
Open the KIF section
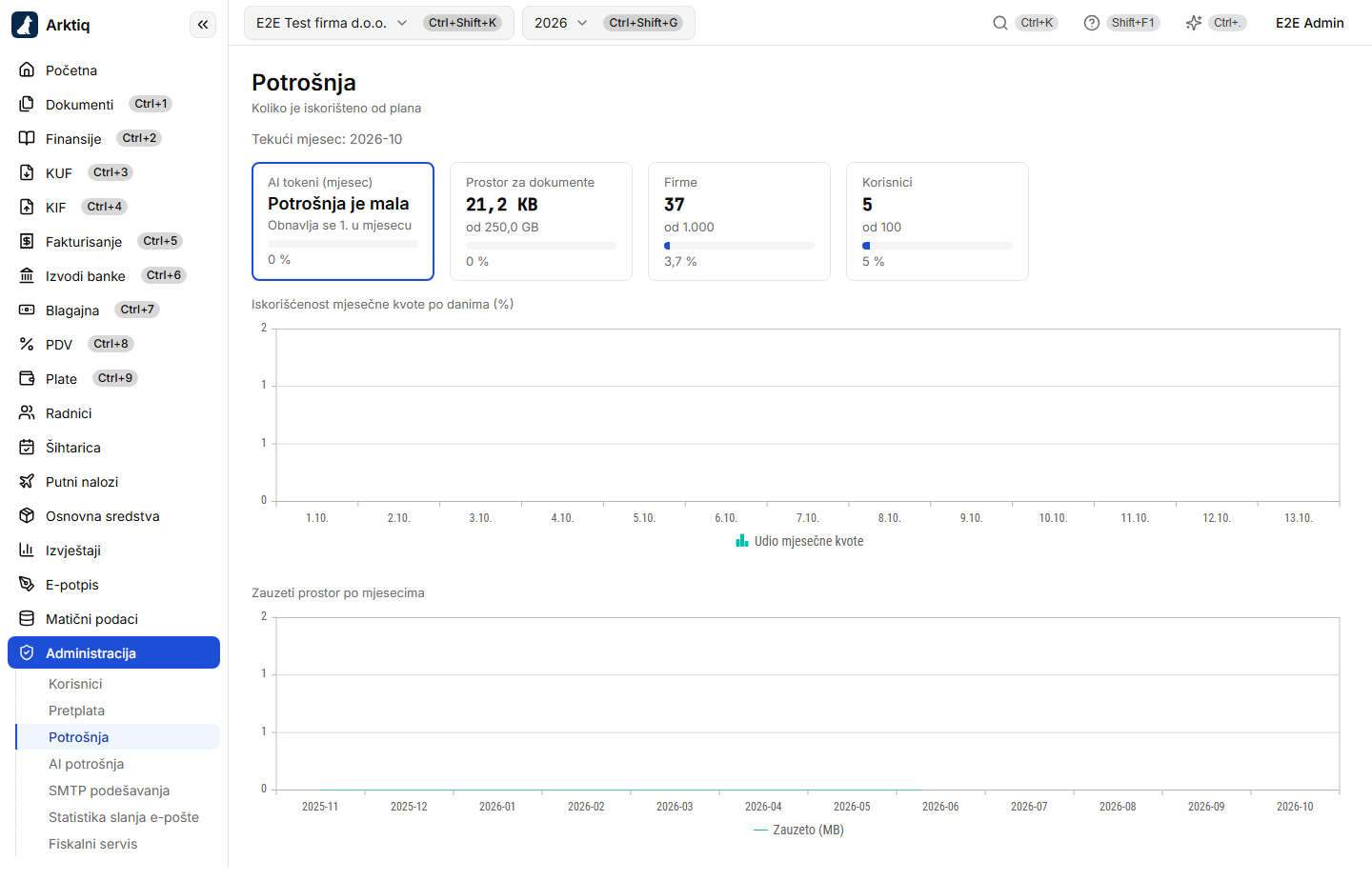(114, 207)
